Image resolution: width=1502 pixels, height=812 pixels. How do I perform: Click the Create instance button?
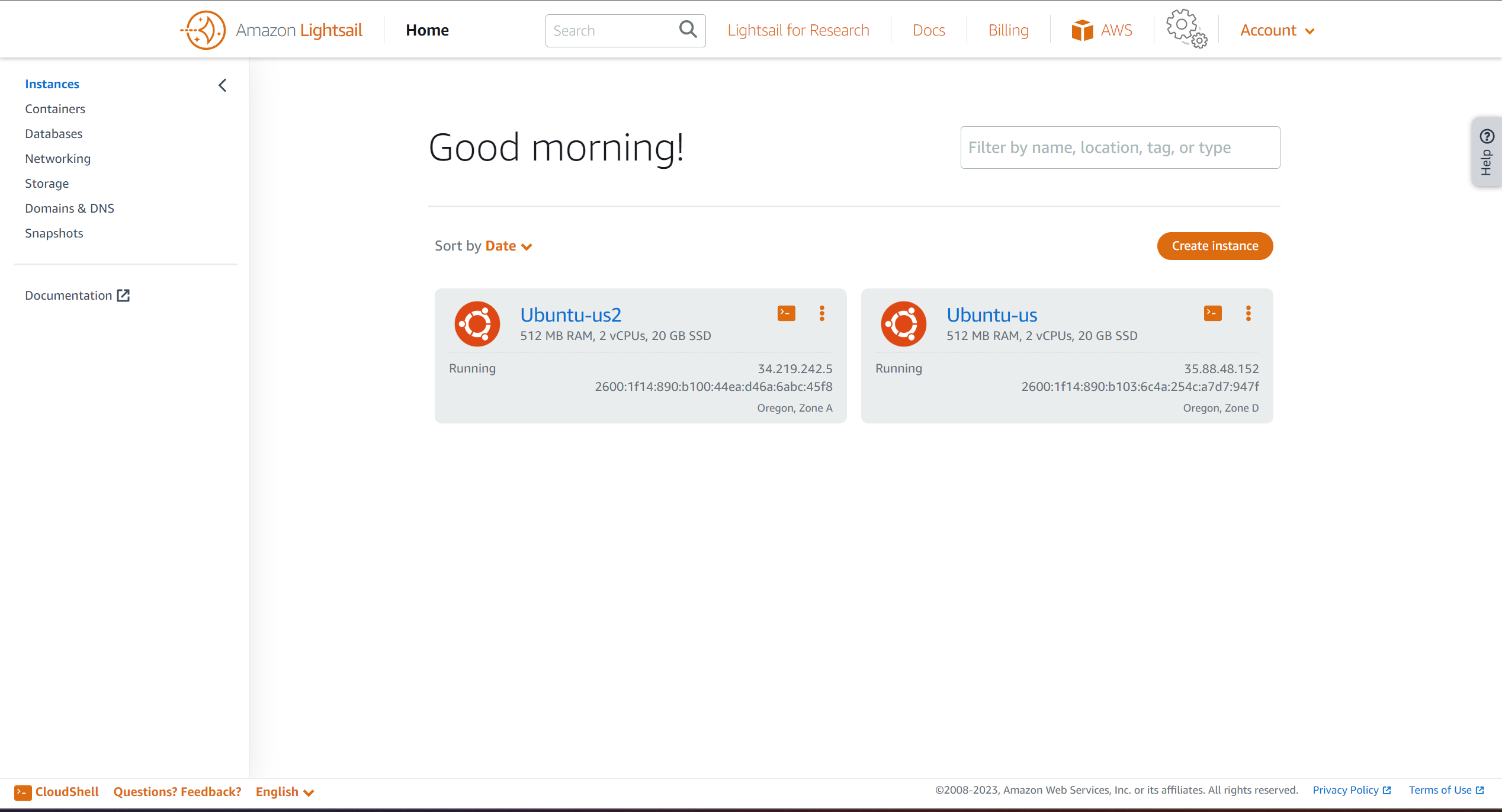pyautogui.click(x=1214, y=246)
